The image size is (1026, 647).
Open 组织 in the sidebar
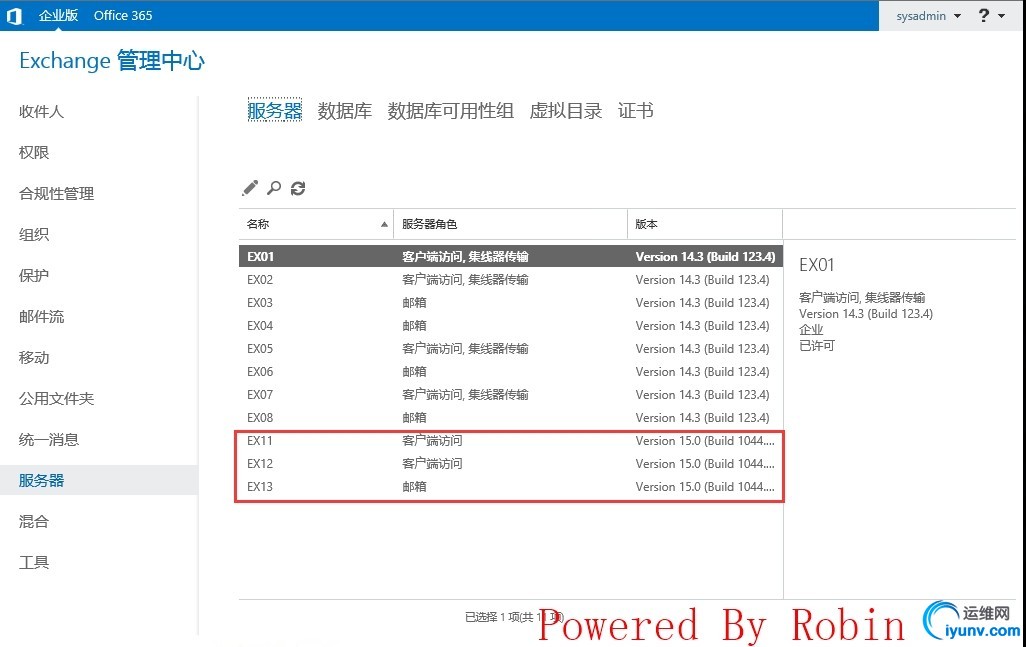coord(34,235)
